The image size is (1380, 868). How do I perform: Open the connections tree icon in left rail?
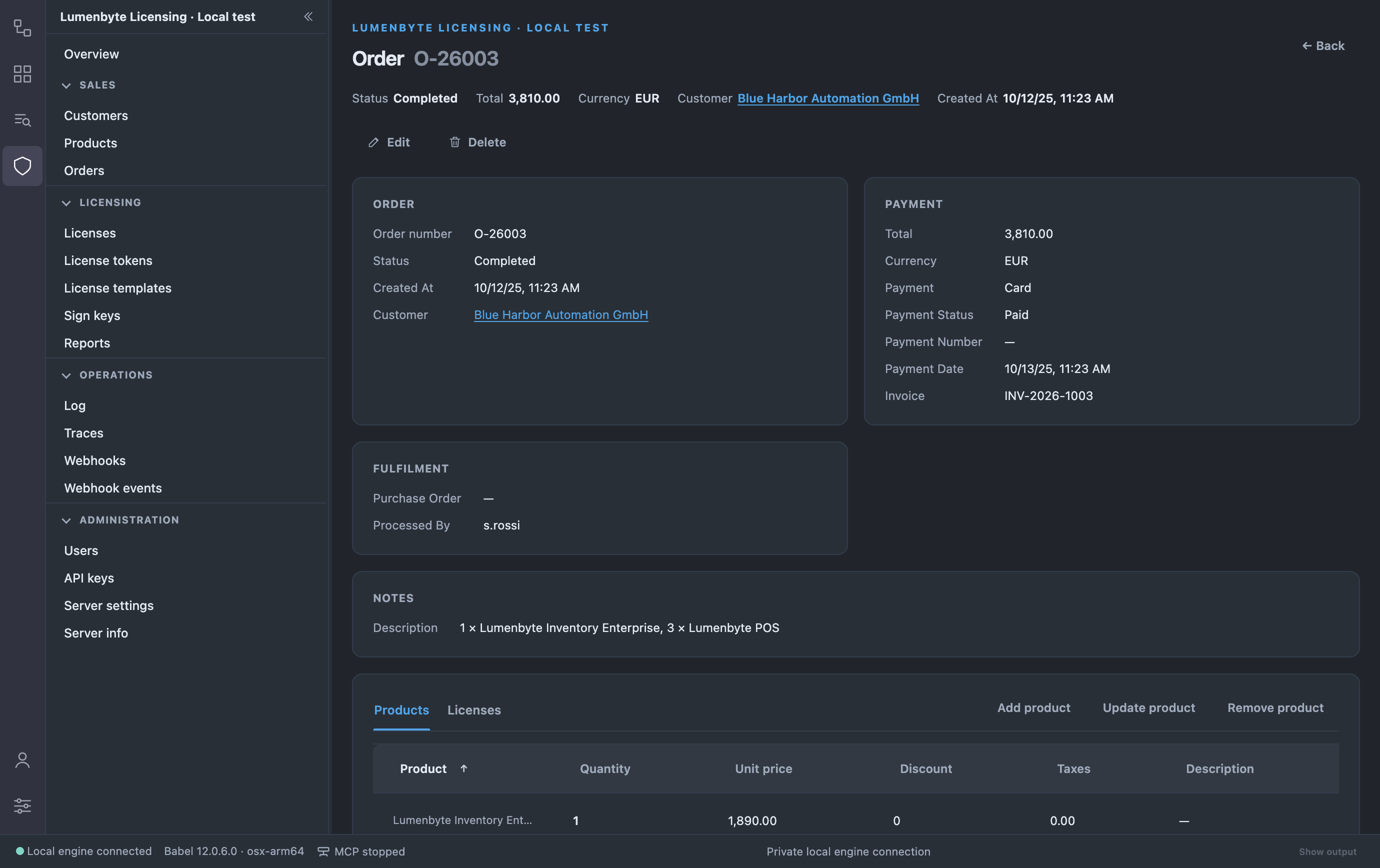(22, 27)
